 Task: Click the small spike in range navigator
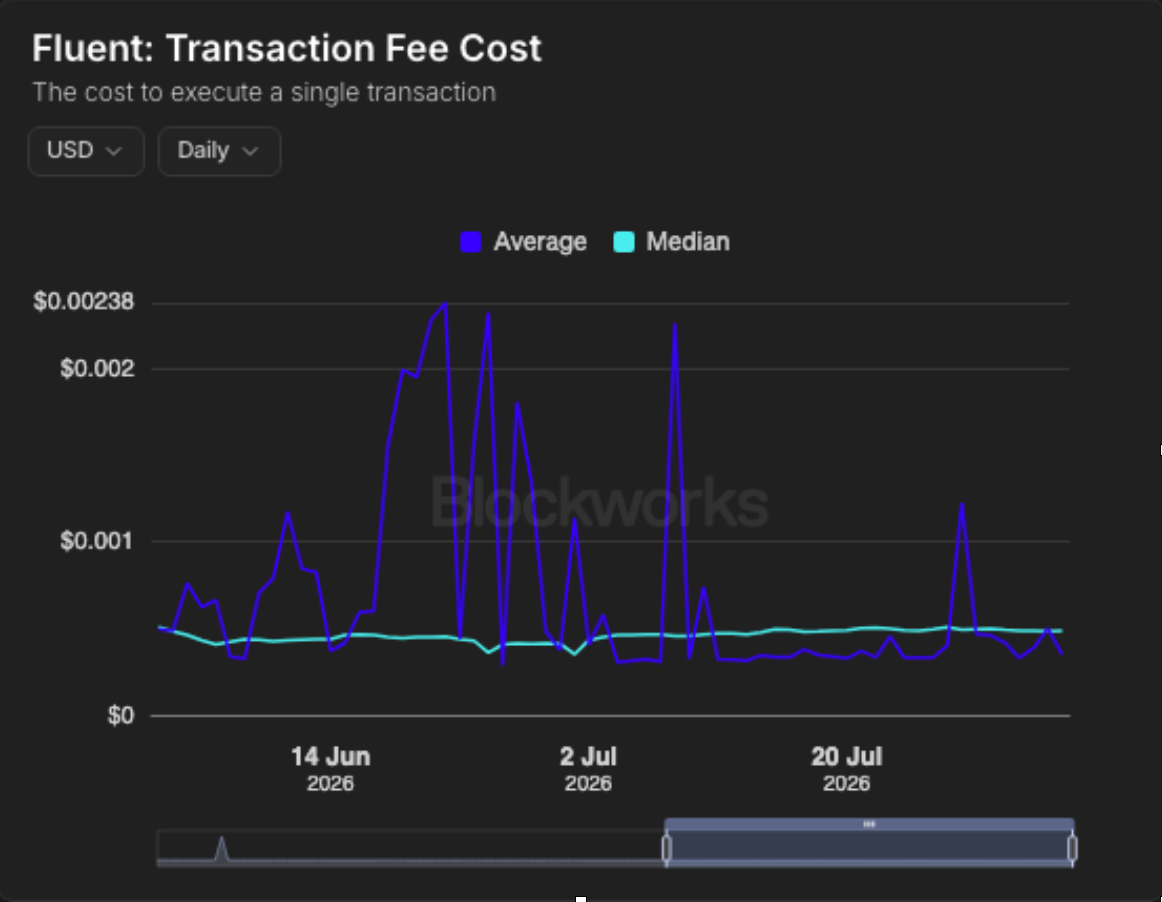point(221,849)
